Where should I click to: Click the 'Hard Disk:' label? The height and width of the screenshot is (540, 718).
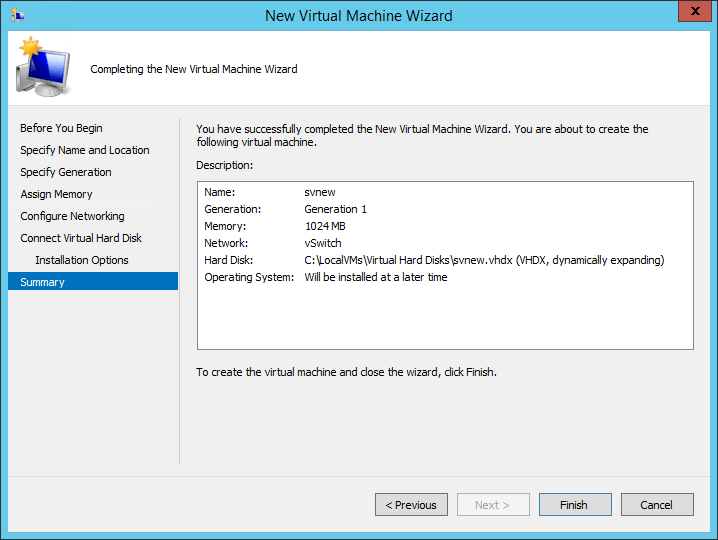click(x=228, y=260)
